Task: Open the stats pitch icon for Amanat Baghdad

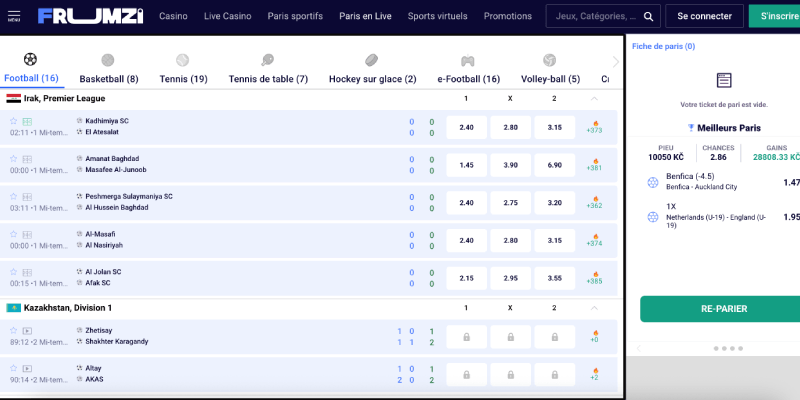Action: tap(27, 159)
